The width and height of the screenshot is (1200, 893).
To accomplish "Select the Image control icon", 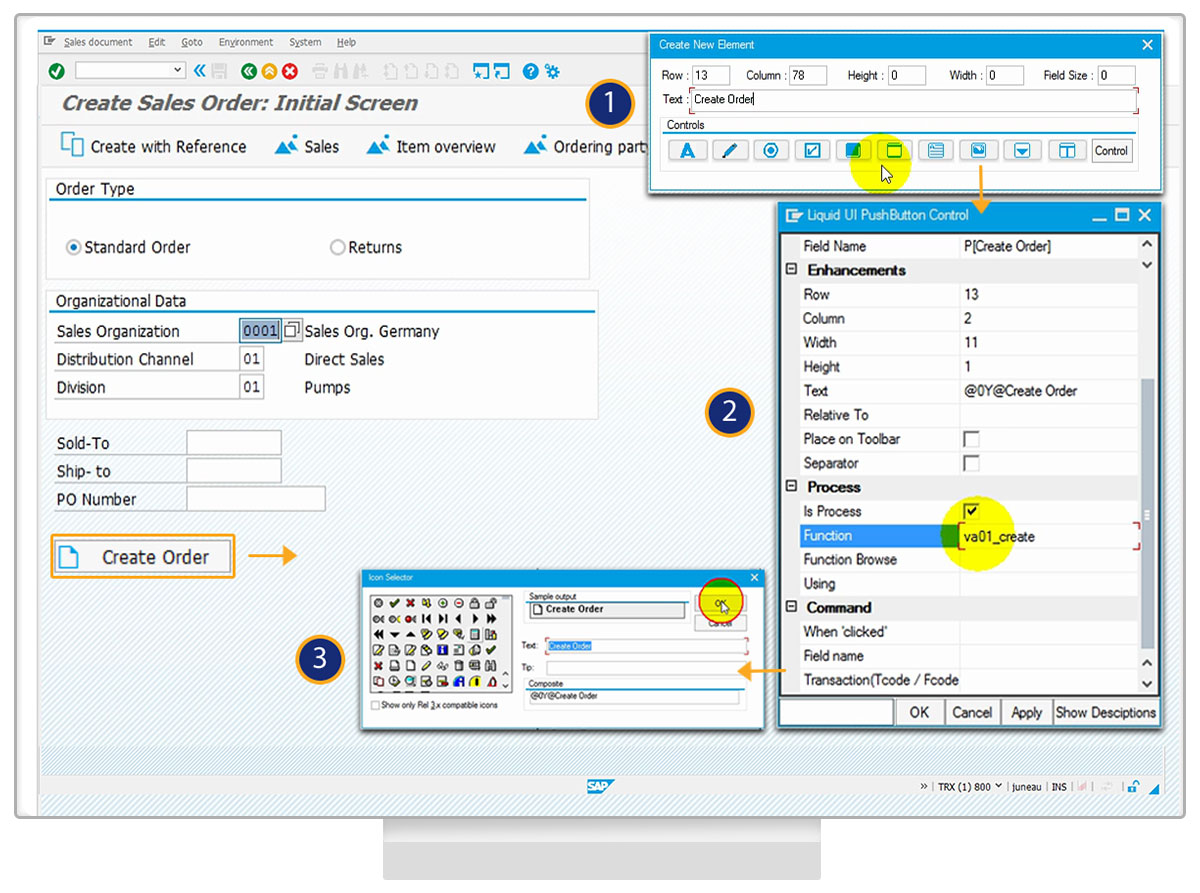I will point(978,150).
